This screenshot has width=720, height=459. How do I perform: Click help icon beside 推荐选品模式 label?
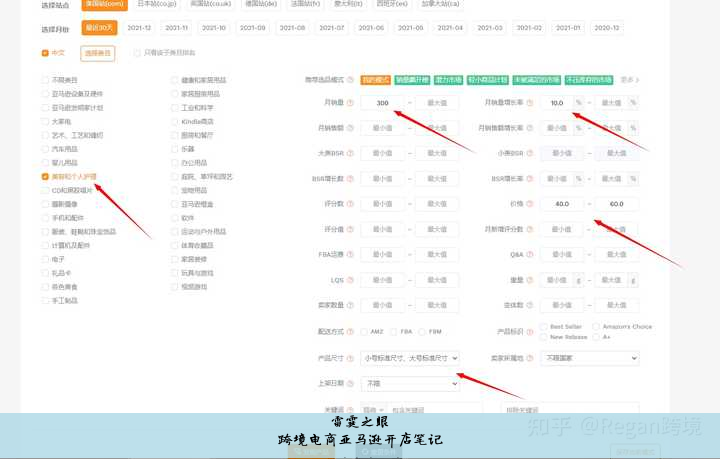tap(350, 80)
